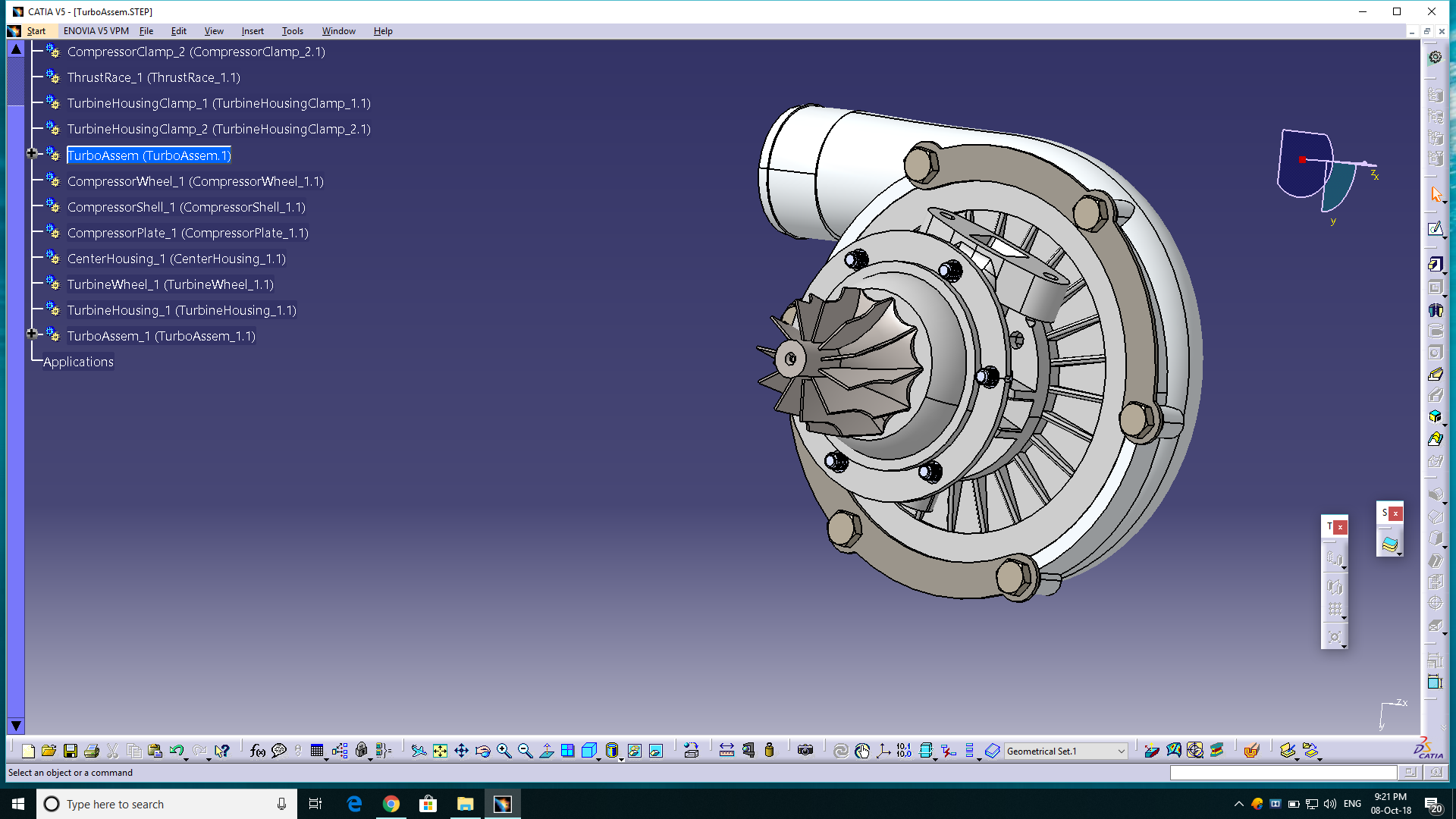This screenshot has height=819, width=1456.
Task: Click the scroll-up arrow on the tree scrollbar
Action: point(16,48)
